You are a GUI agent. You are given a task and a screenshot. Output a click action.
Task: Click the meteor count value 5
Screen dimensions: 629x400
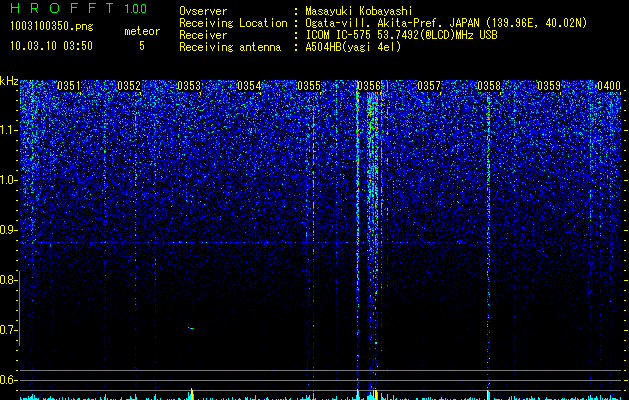click(x=142, y=46)
